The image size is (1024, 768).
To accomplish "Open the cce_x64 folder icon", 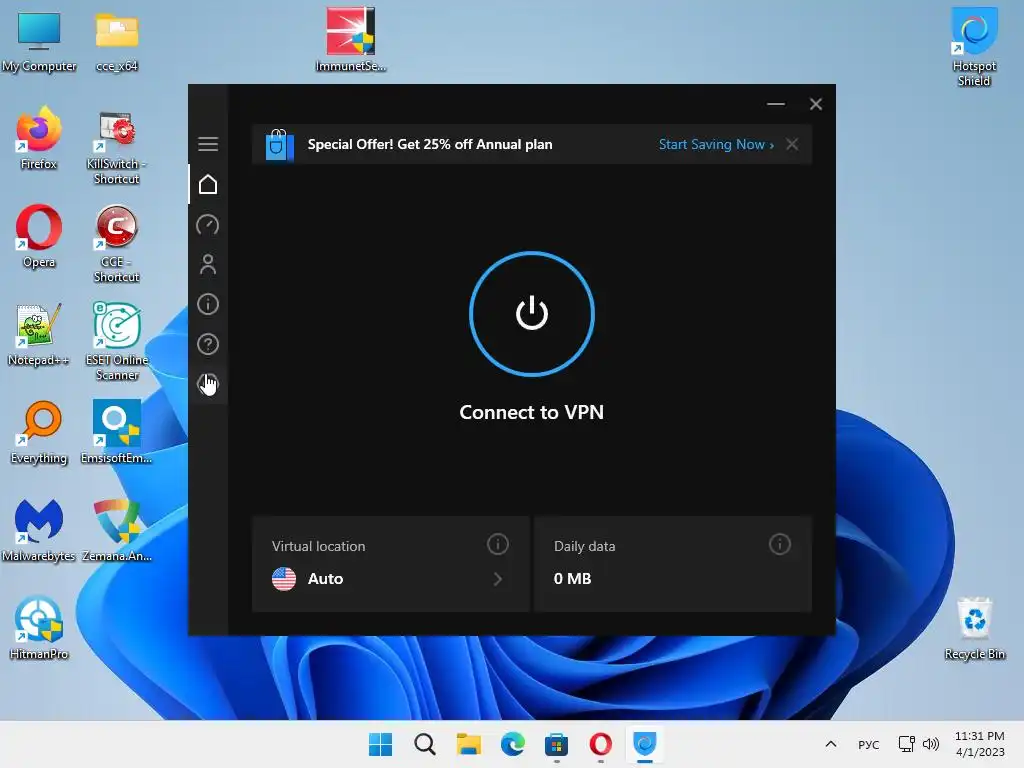I will pos(117,41).
